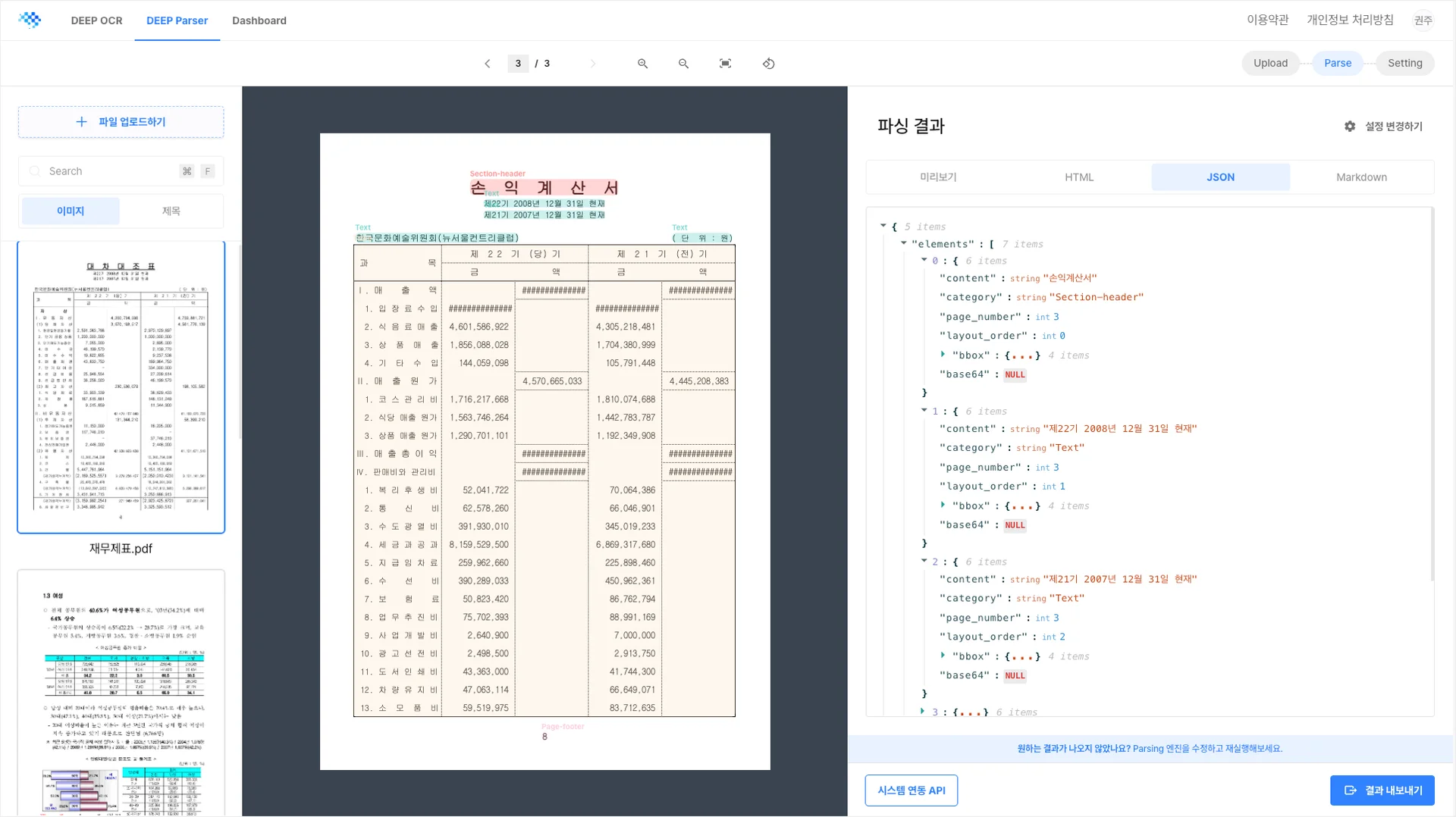Viewport: 1456px width, 817px height.
Task: Expand the bbox field of element 0
Action: tap(943, 354)
